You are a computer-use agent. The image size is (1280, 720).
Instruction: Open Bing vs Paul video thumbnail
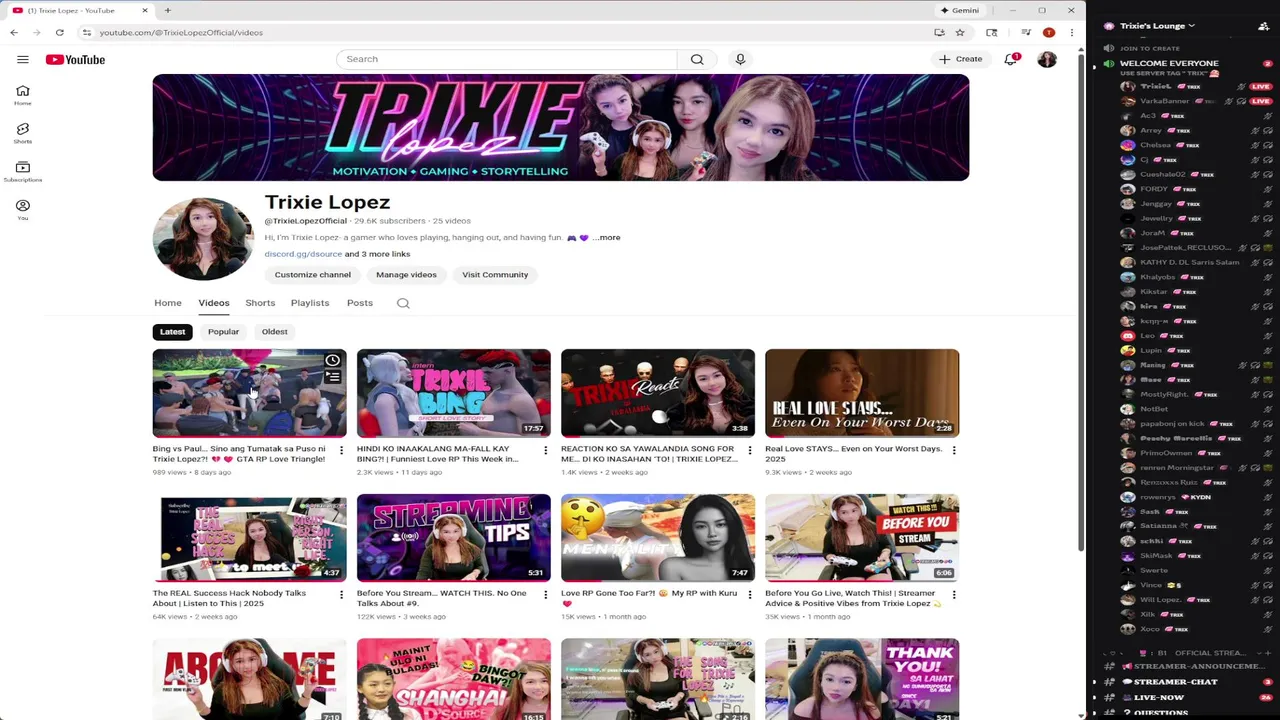(x=249, y=393)
